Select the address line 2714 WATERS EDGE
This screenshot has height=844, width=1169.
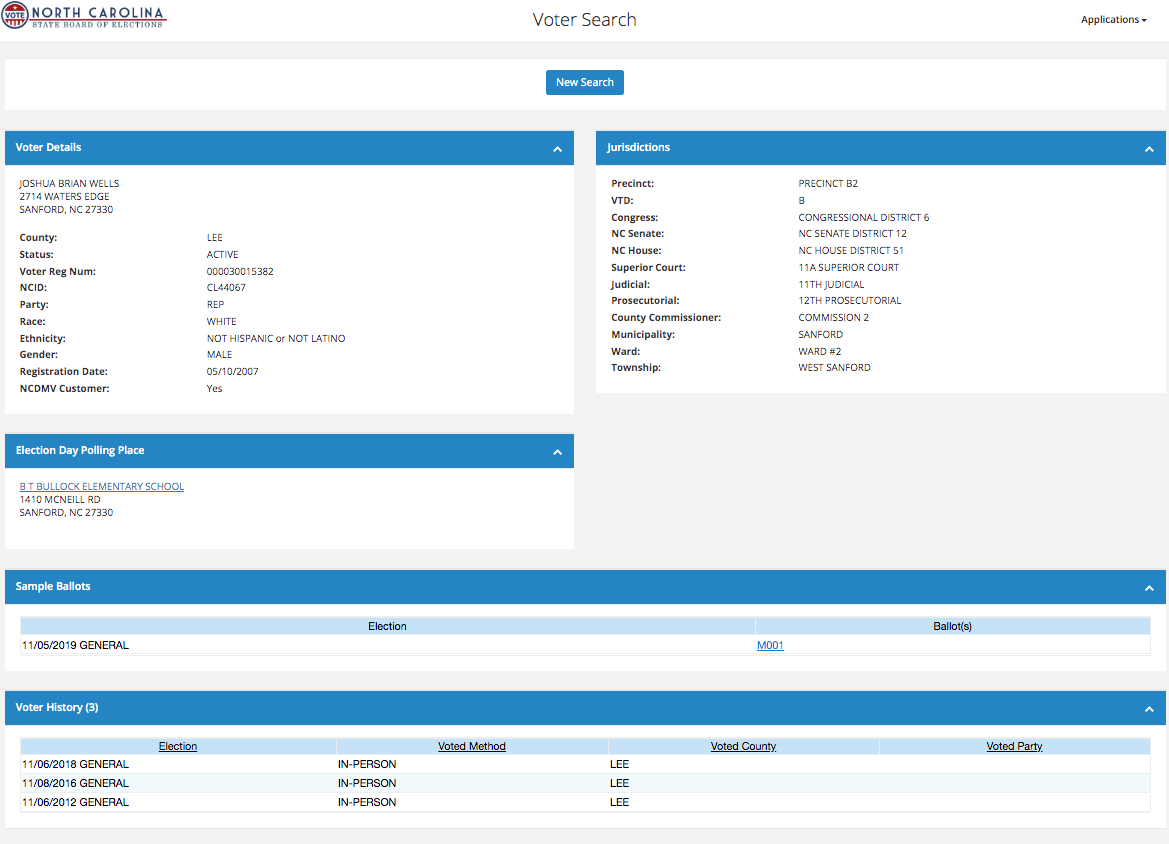64,197
